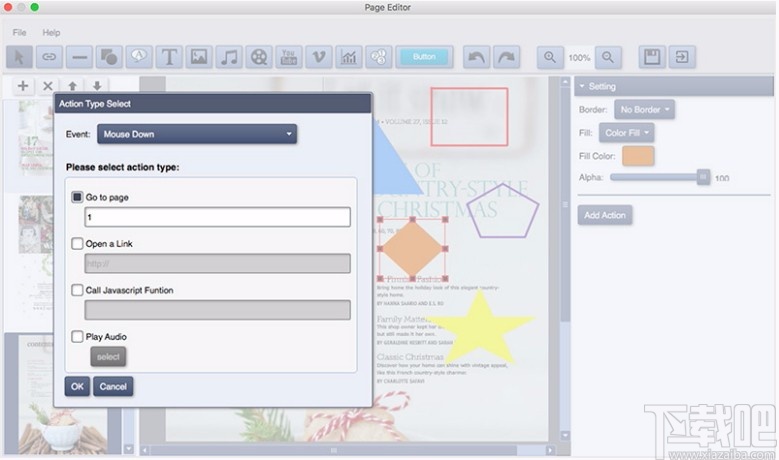This screenshot has width=779, height=460.
Task: Click the horizontal scrollbar right arrow
Action: tap(549, 451)
